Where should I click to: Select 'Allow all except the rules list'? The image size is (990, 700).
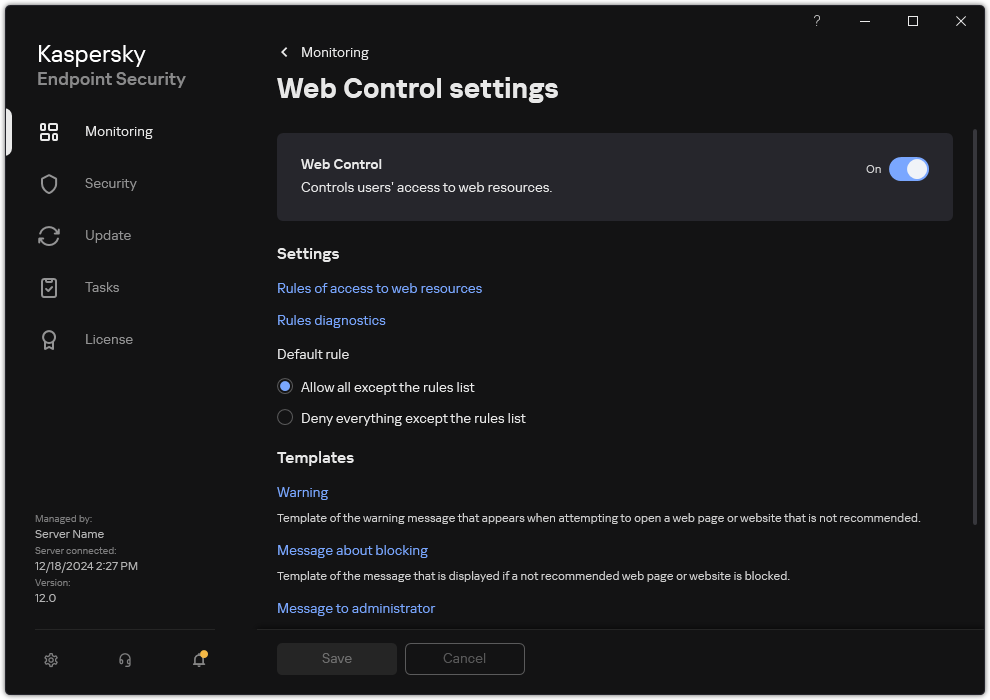[x=285, y=387]
